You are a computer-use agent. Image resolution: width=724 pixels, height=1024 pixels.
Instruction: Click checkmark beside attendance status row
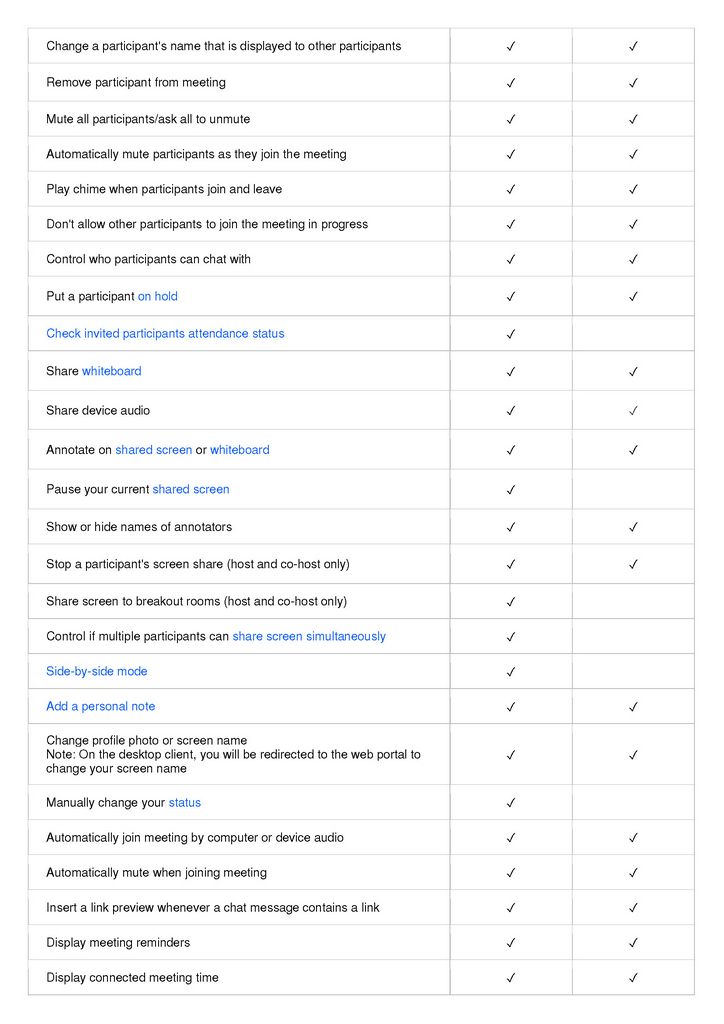[511, 334]
